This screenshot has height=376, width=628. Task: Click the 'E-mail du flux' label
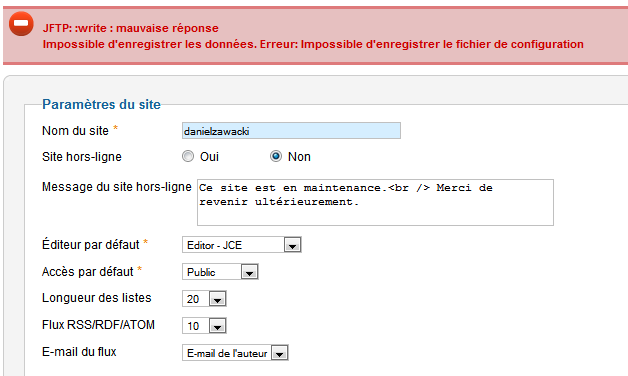click(79, 352)
